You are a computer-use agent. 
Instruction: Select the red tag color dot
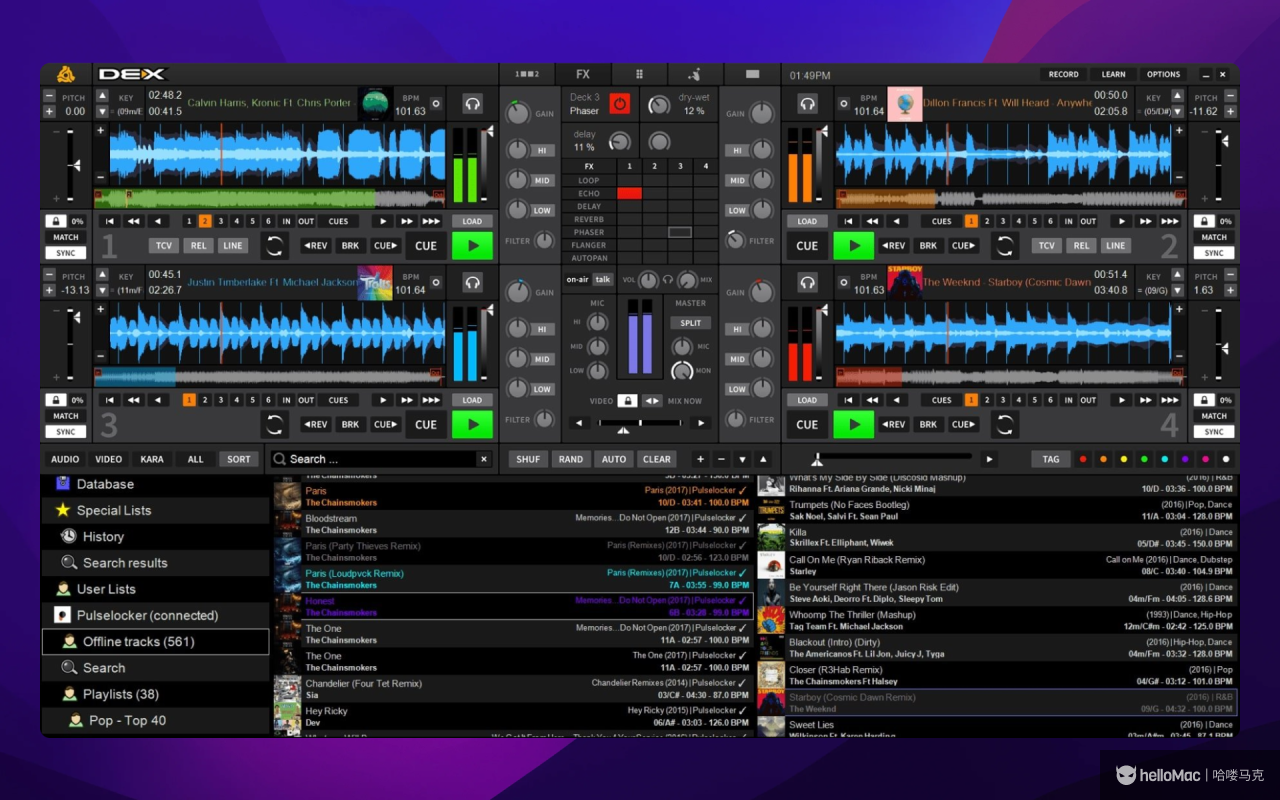click(1082, 459)
